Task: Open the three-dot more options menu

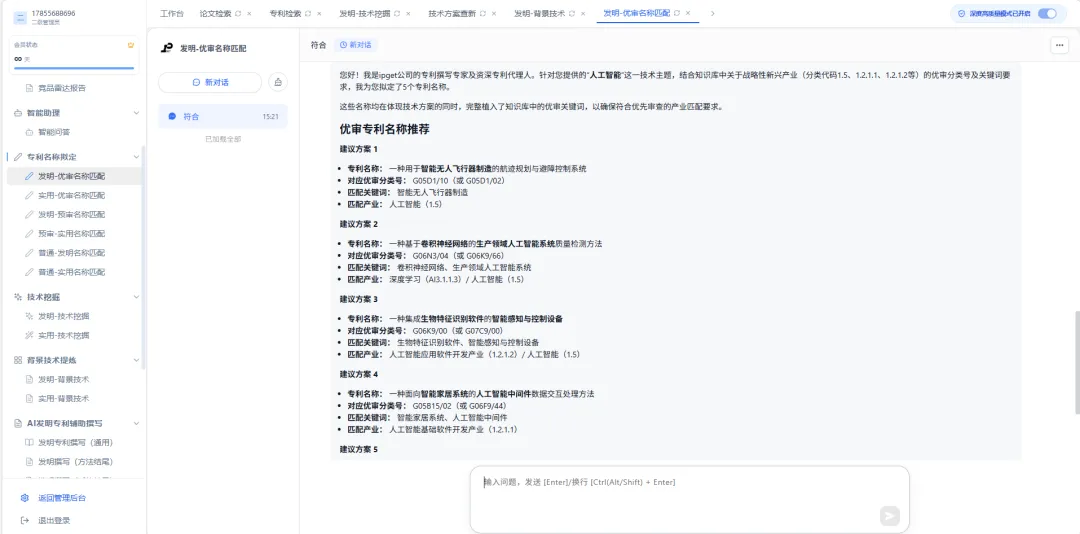Action: point(1059,45)
